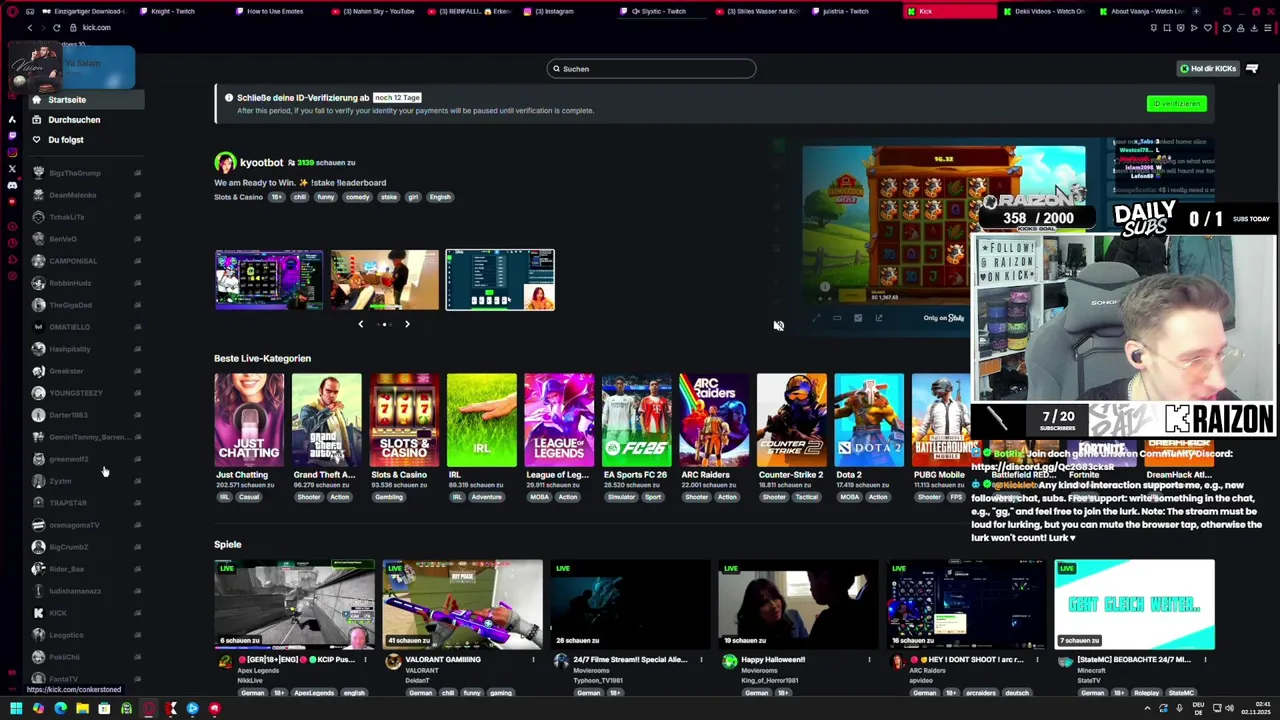Switch to the Nahim Sky - YouTube tab
The image size is (1280, 720).
(x=372, y=11)
